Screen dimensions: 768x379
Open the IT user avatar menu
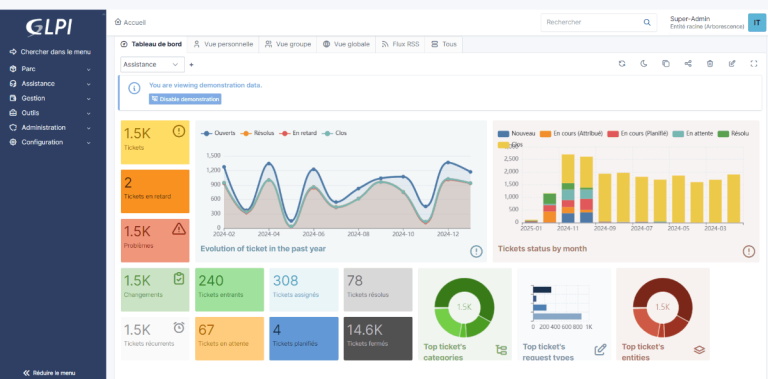pyautogui.click(x=757, y=23)
